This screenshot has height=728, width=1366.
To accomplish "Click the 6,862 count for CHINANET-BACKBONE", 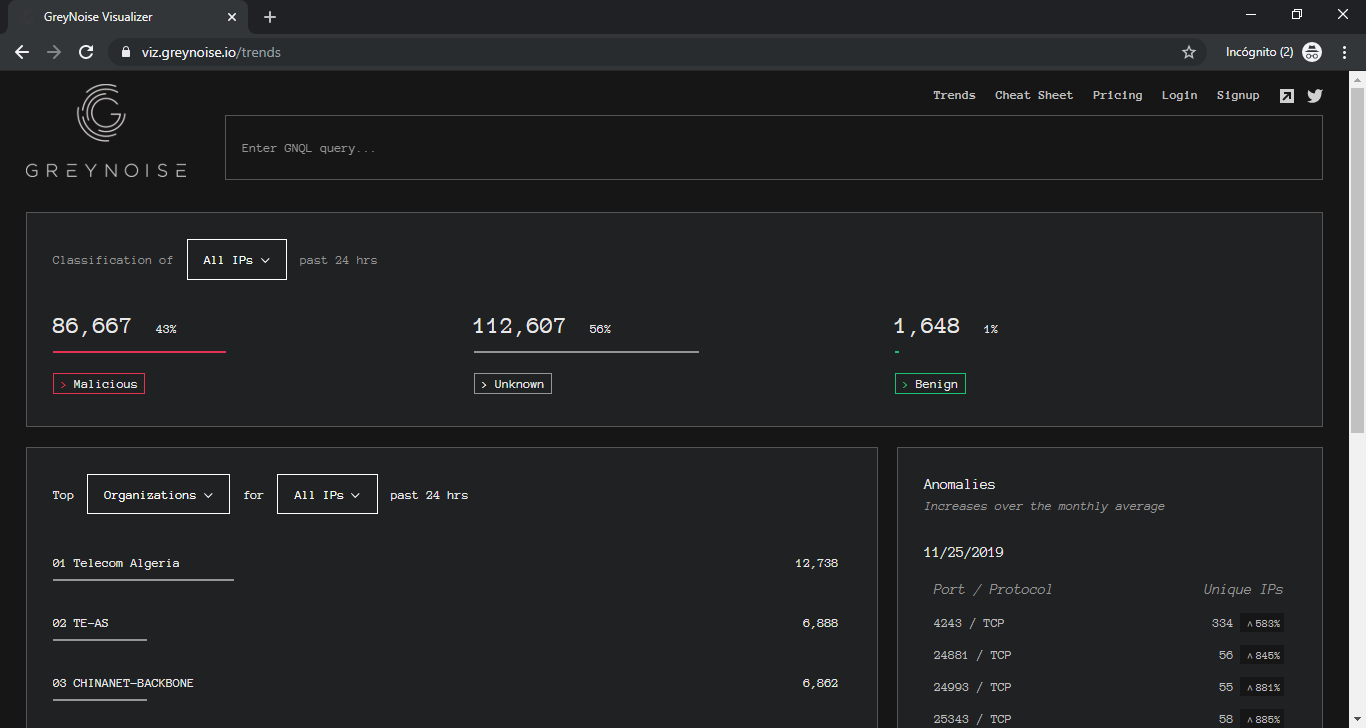I will click(820, 684).
